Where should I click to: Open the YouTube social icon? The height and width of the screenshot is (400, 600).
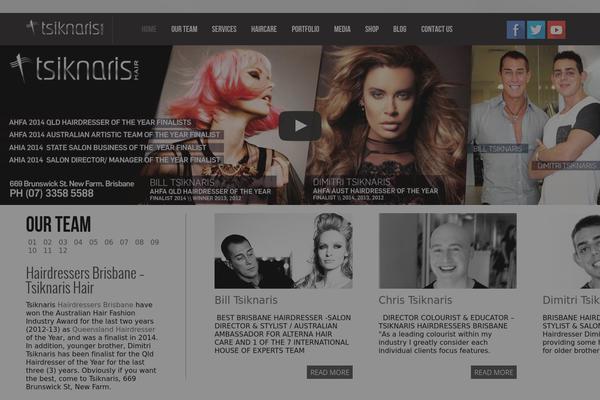556,29
